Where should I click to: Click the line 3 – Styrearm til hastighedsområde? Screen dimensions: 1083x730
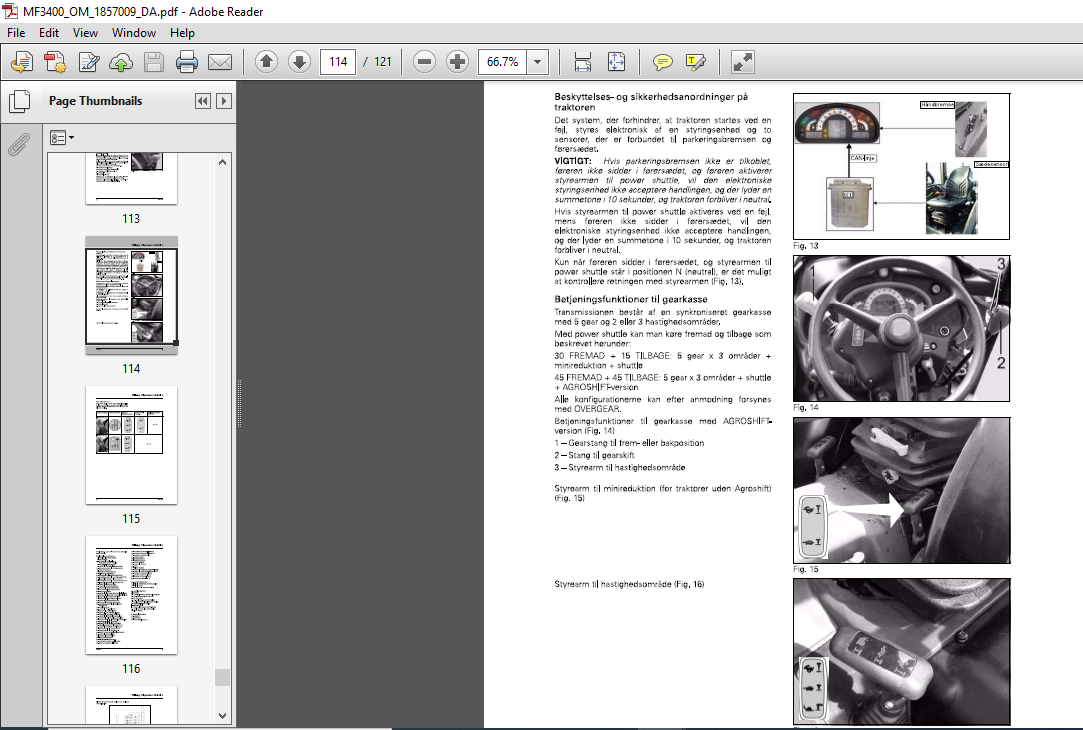coord(620,468)
